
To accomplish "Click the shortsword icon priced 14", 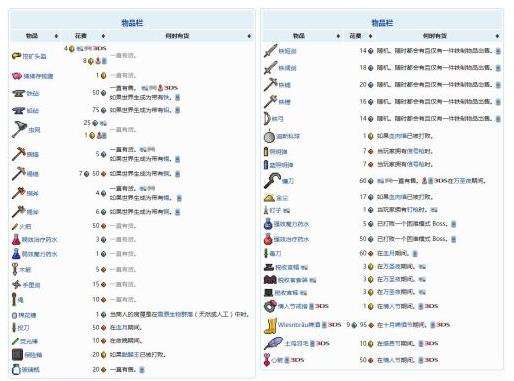I will click(x=270, y=51).
